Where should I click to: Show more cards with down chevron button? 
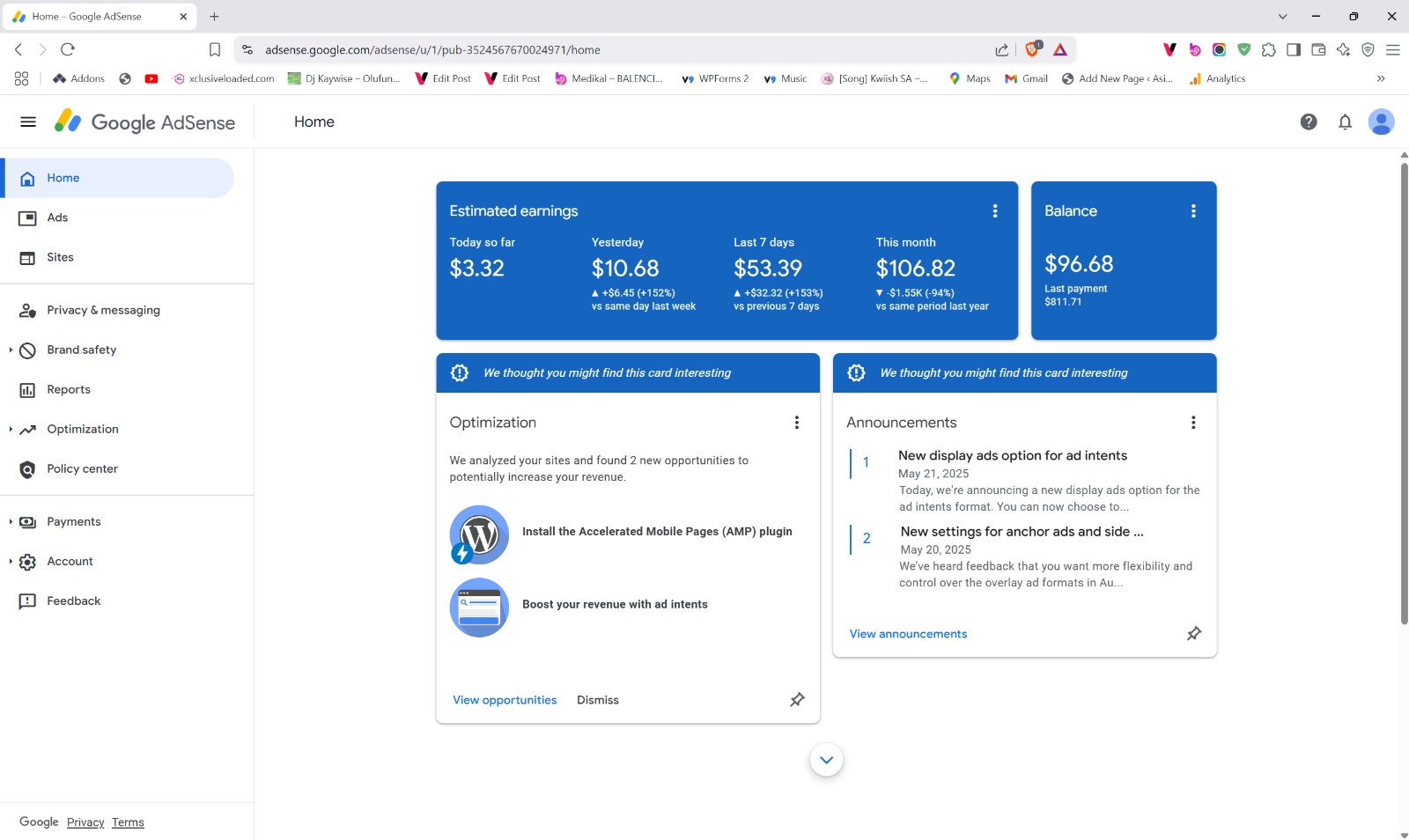click(826, 760)
